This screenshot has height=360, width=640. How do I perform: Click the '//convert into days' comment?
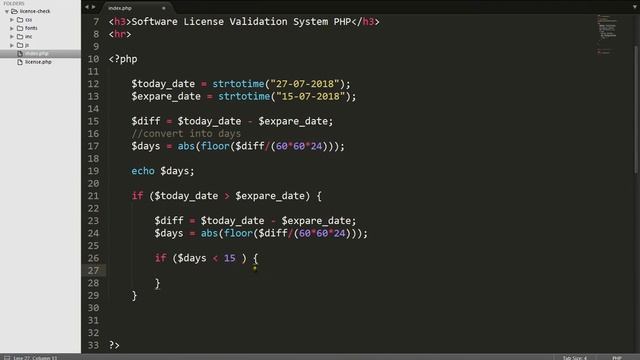pos(186,133)
